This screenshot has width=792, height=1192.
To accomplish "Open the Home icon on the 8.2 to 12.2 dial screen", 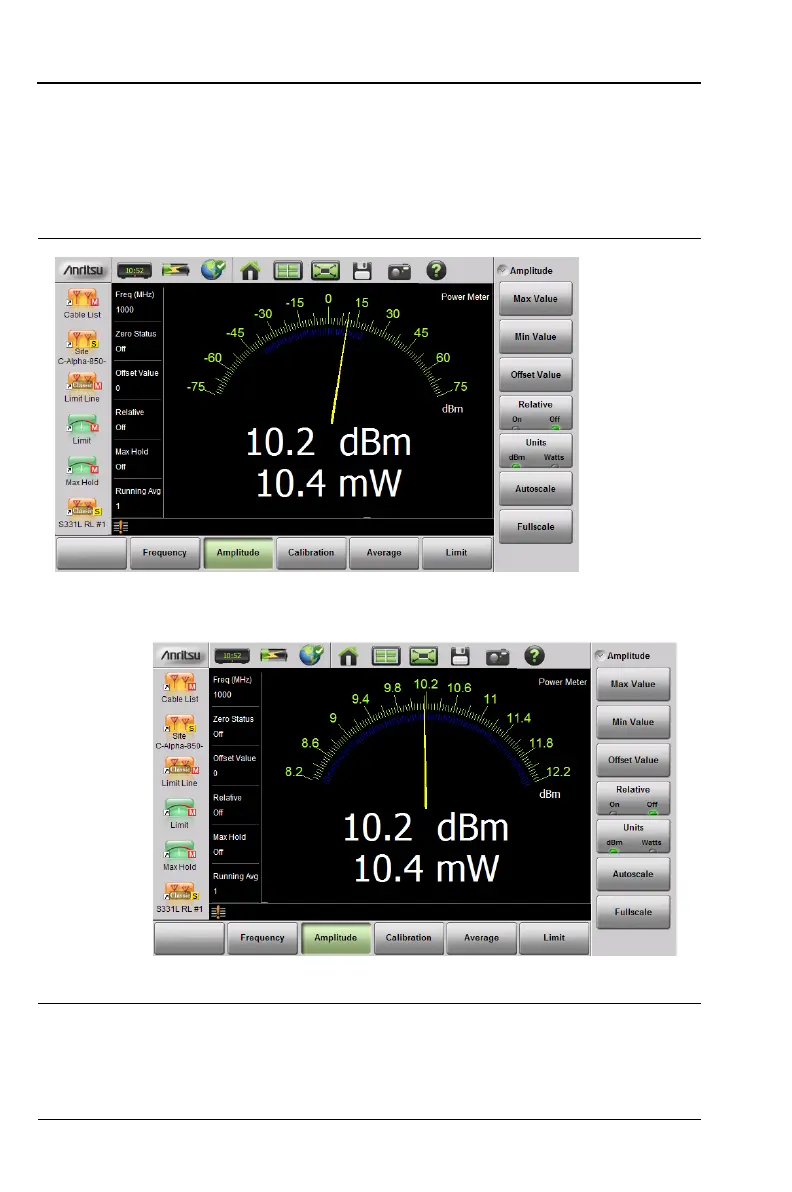I will click(x=348, y=656).
